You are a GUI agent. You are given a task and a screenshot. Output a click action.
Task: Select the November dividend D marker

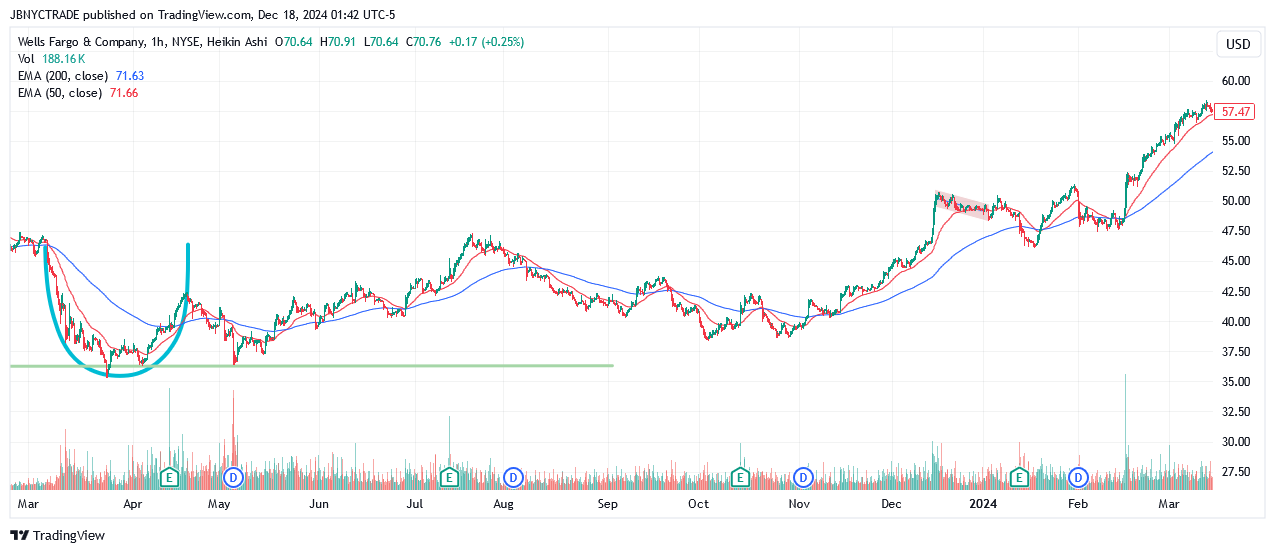coord(802,476)
